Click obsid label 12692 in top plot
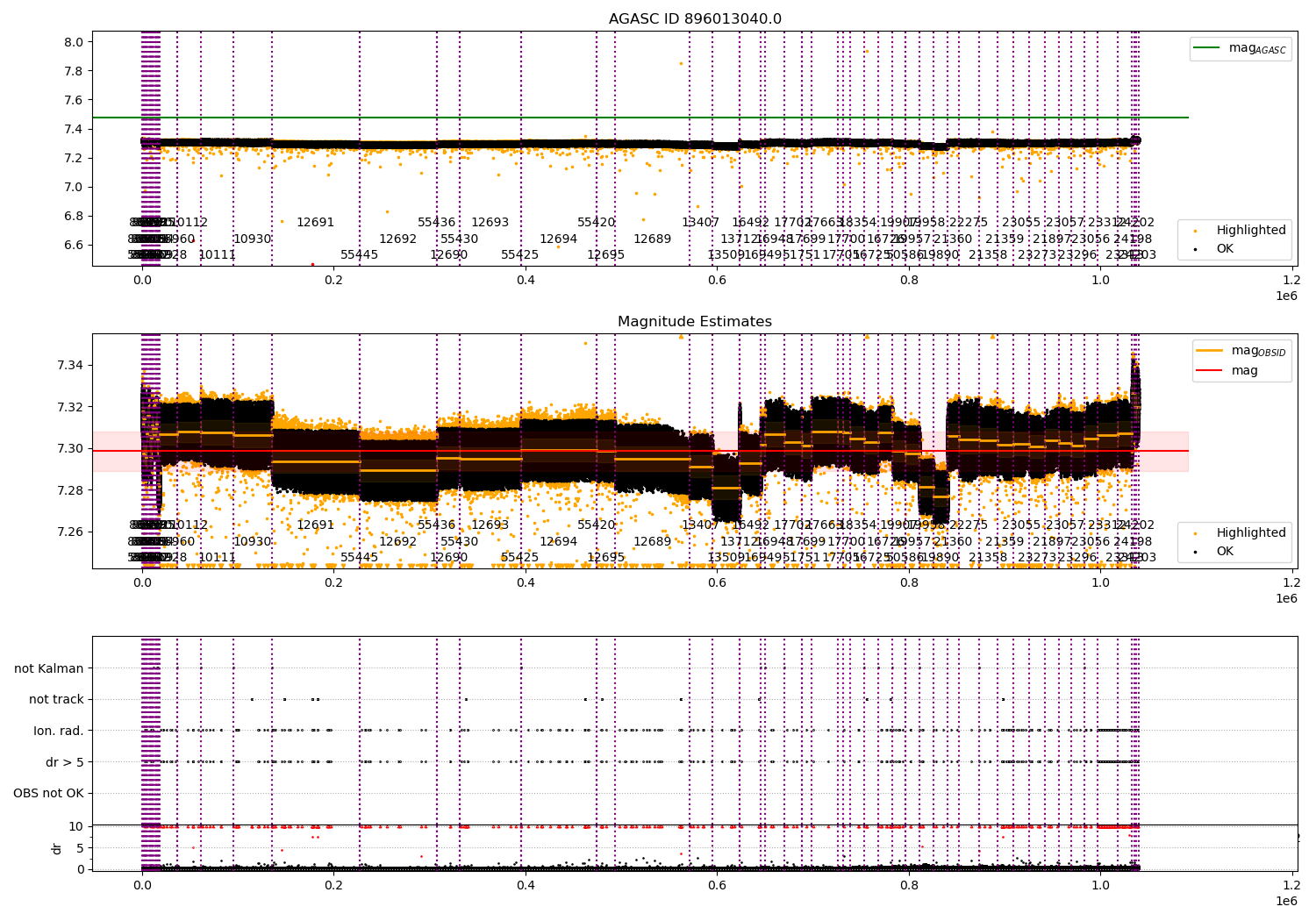Screen dimensions: 1316x921 pos(398,239)
